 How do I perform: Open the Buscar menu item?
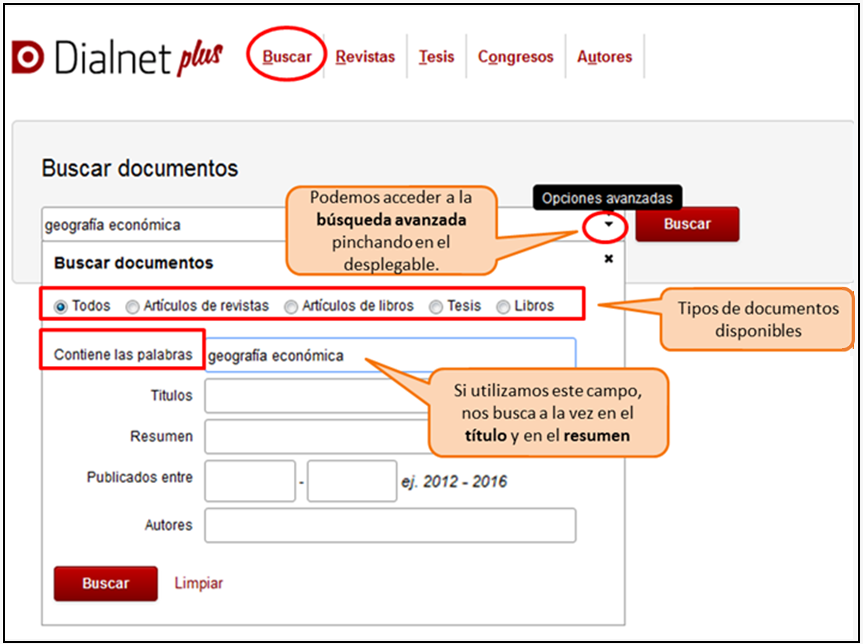pyautogui.click(x=287, y=57)
